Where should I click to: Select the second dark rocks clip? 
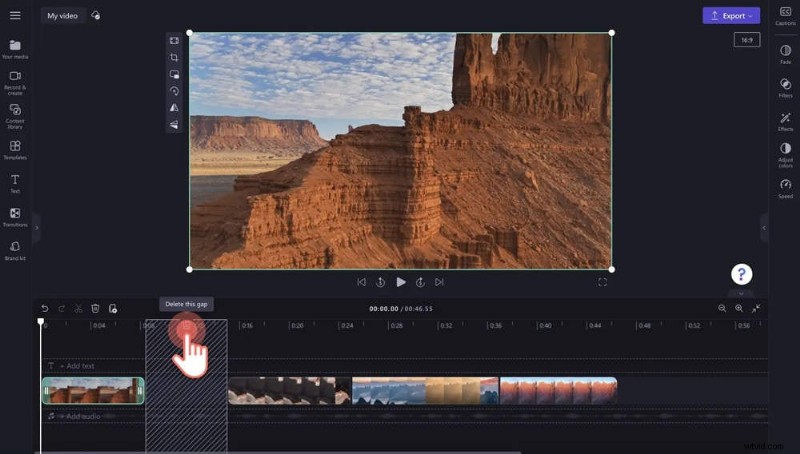point(290,391)
